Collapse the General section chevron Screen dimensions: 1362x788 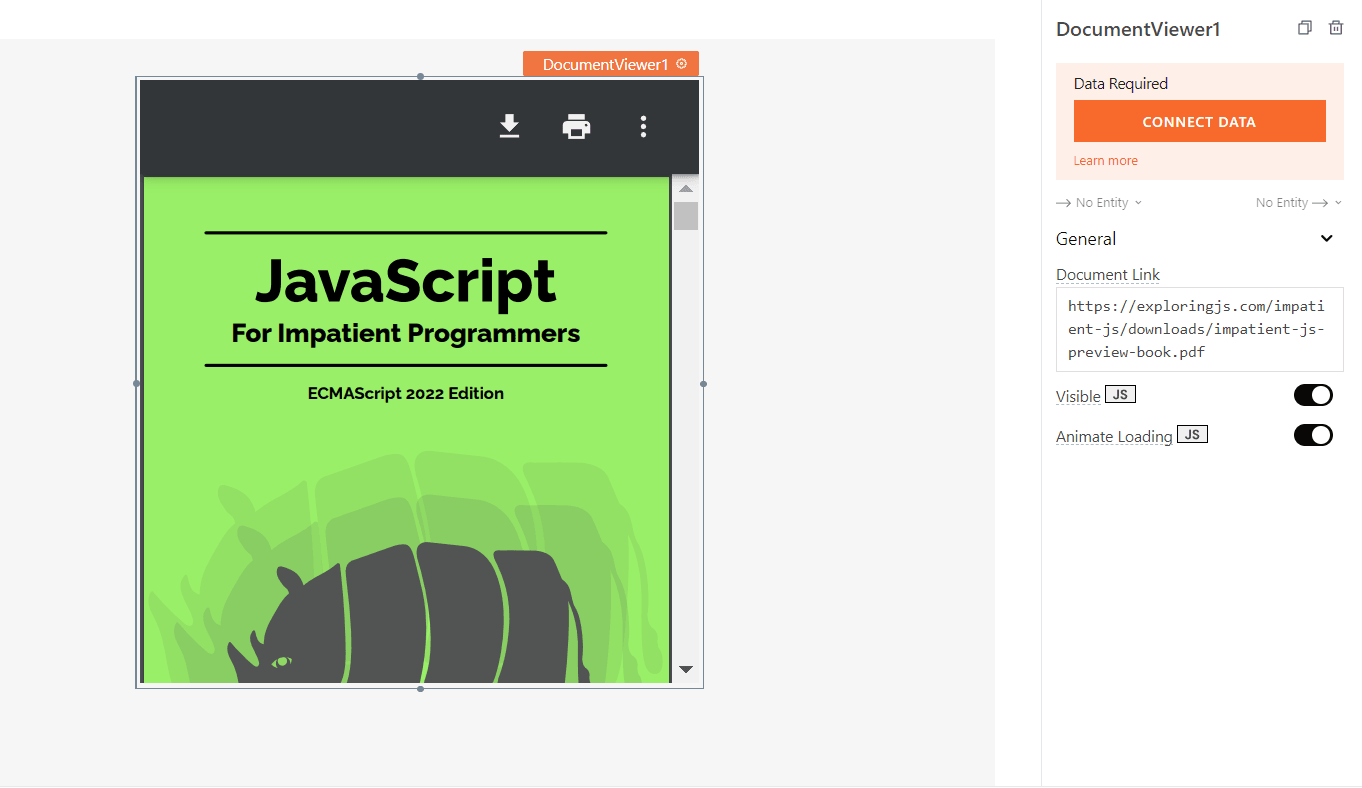pyautogui.click(x=1327, y=239)
